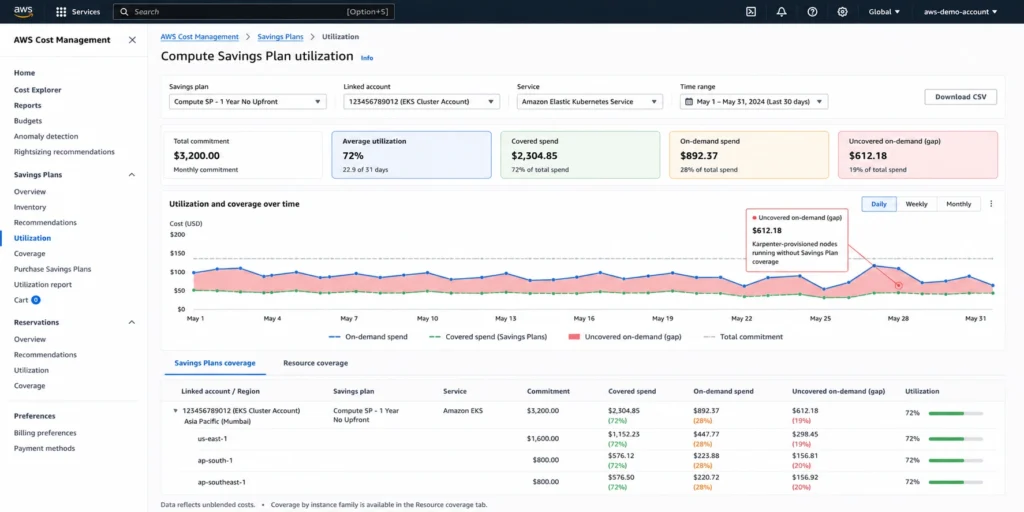Select the Daily granularity
The height and width of the screenshot is (512, 1024).
click(878, 204)
